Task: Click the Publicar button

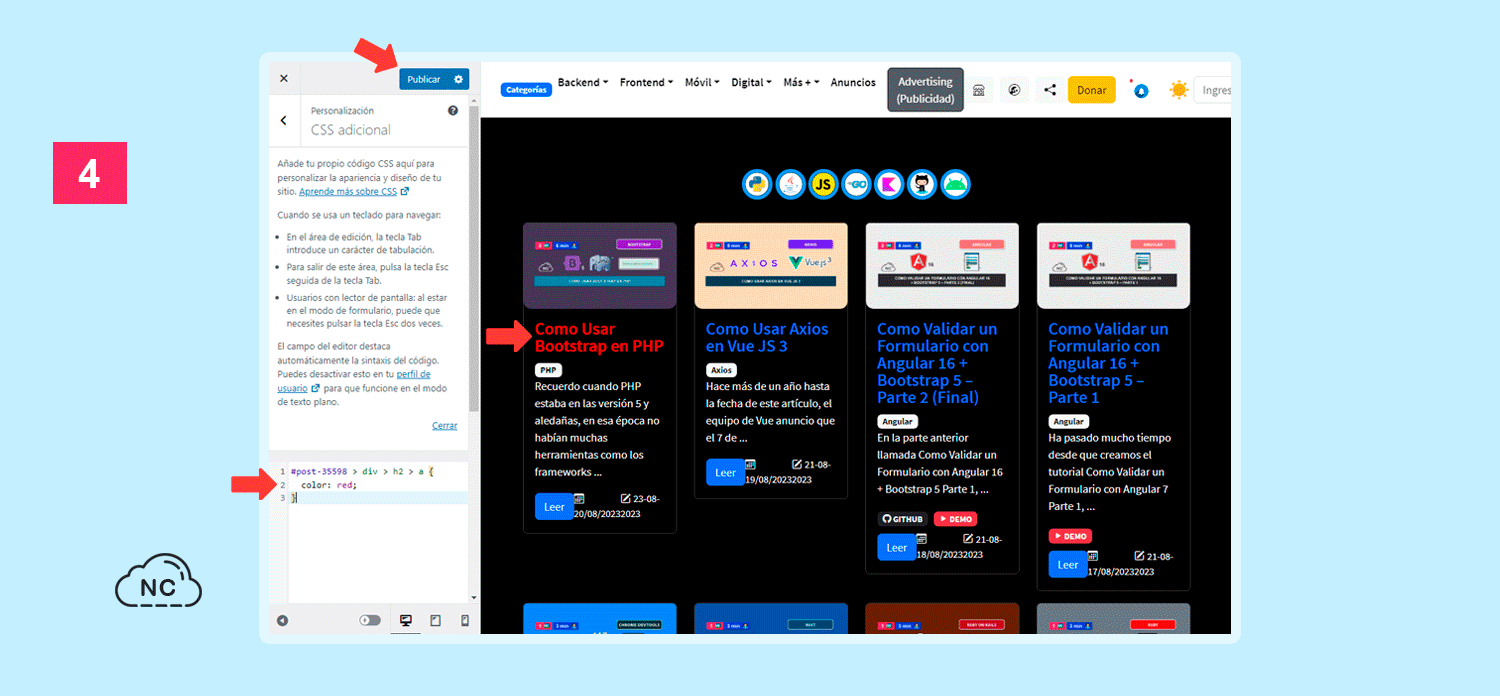Action: pos(424,79)
